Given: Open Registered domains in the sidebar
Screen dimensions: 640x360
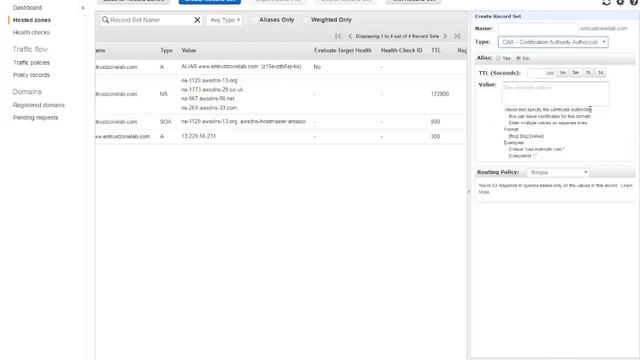Looking at the screenshot, I should pos(39,105).
